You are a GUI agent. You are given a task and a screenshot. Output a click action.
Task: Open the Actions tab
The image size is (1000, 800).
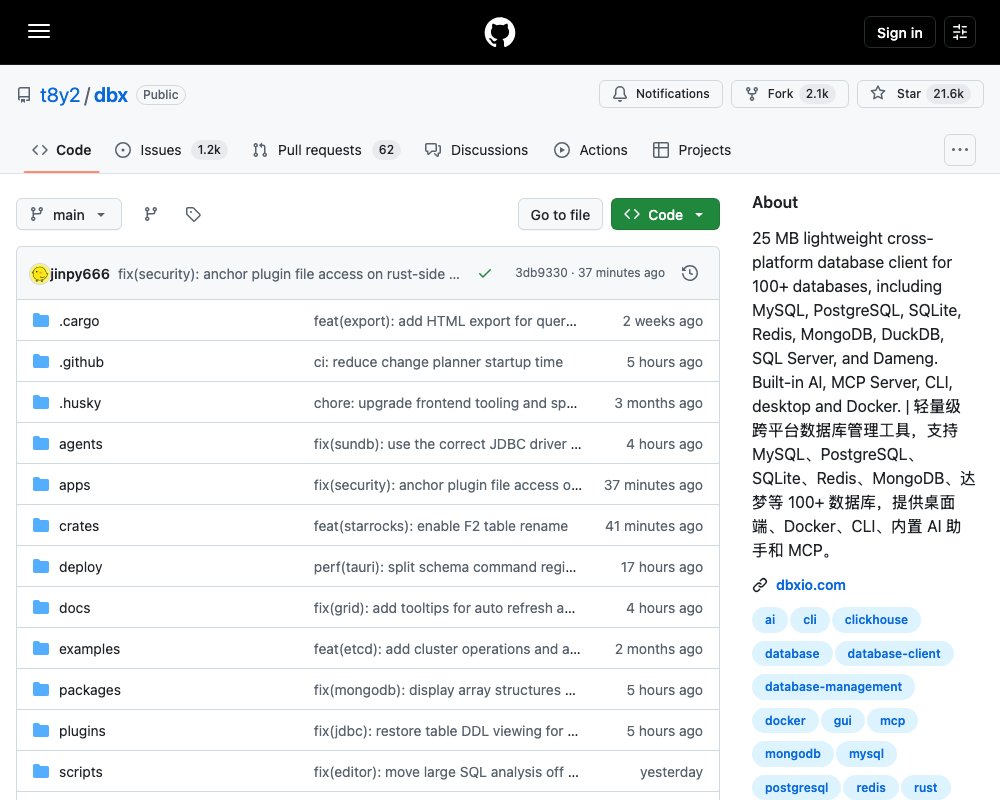click(591, 150)
